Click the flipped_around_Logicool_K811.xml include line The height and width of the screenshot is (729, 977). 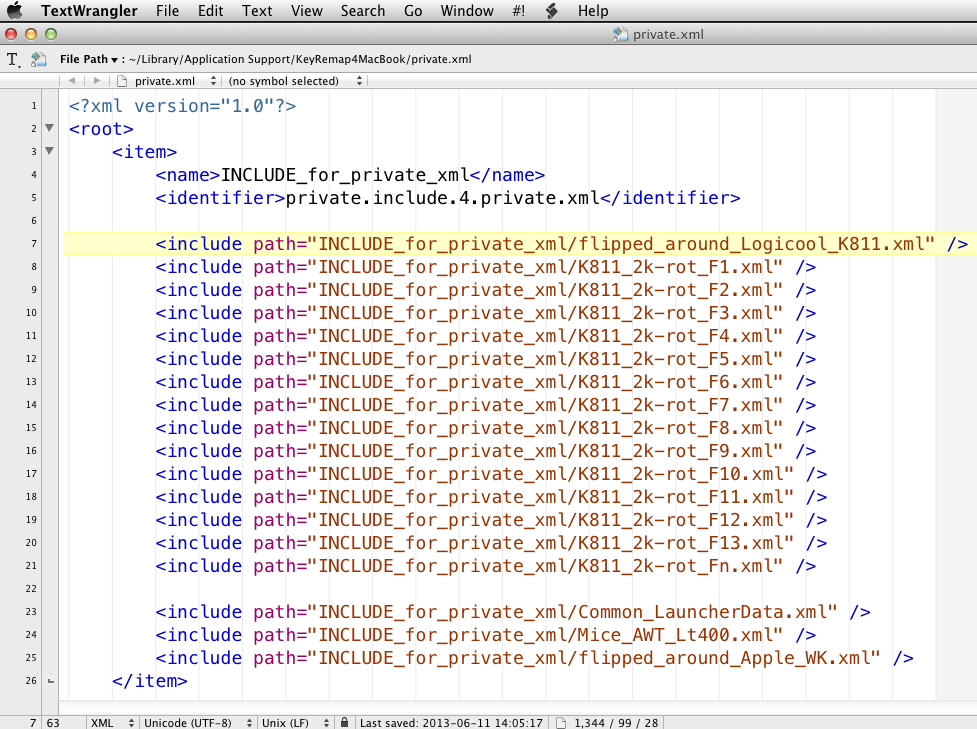(561, 244)
